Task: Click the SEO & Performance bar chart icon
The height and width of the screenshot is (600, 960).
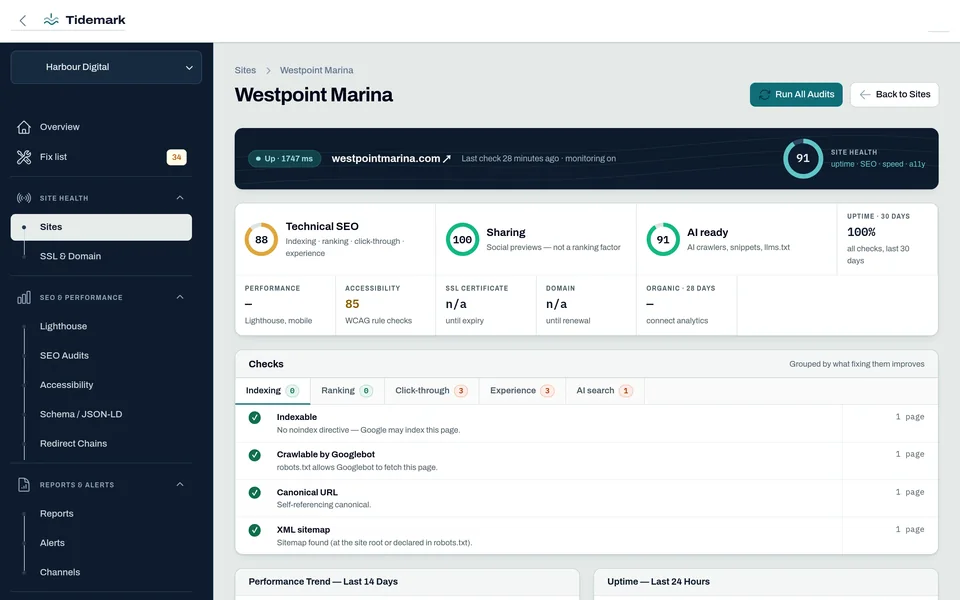Action: pos(24,298)
